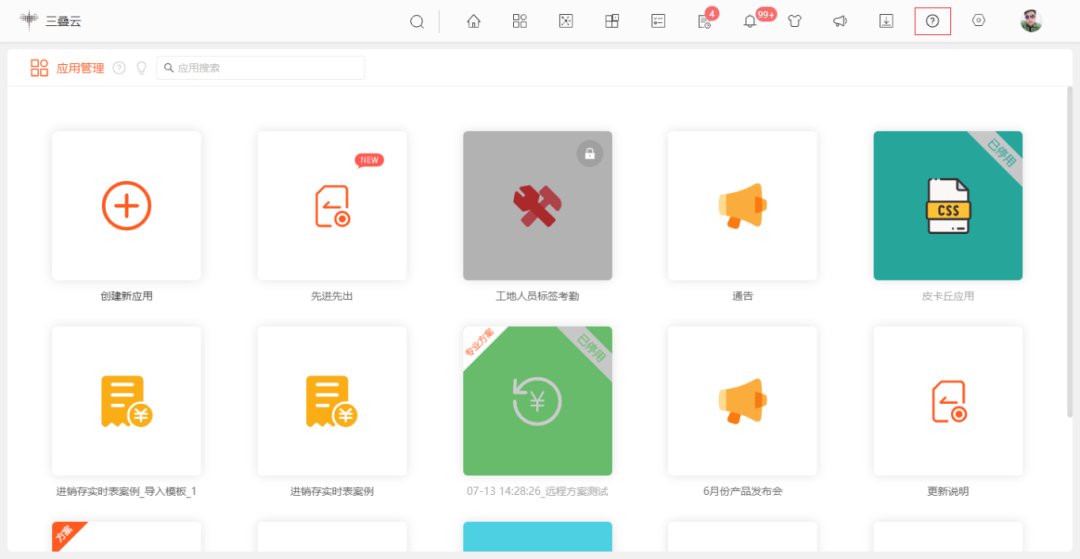Open the megaphone announcements icon in top bar
1080x559 pixels.
[840, 21]
